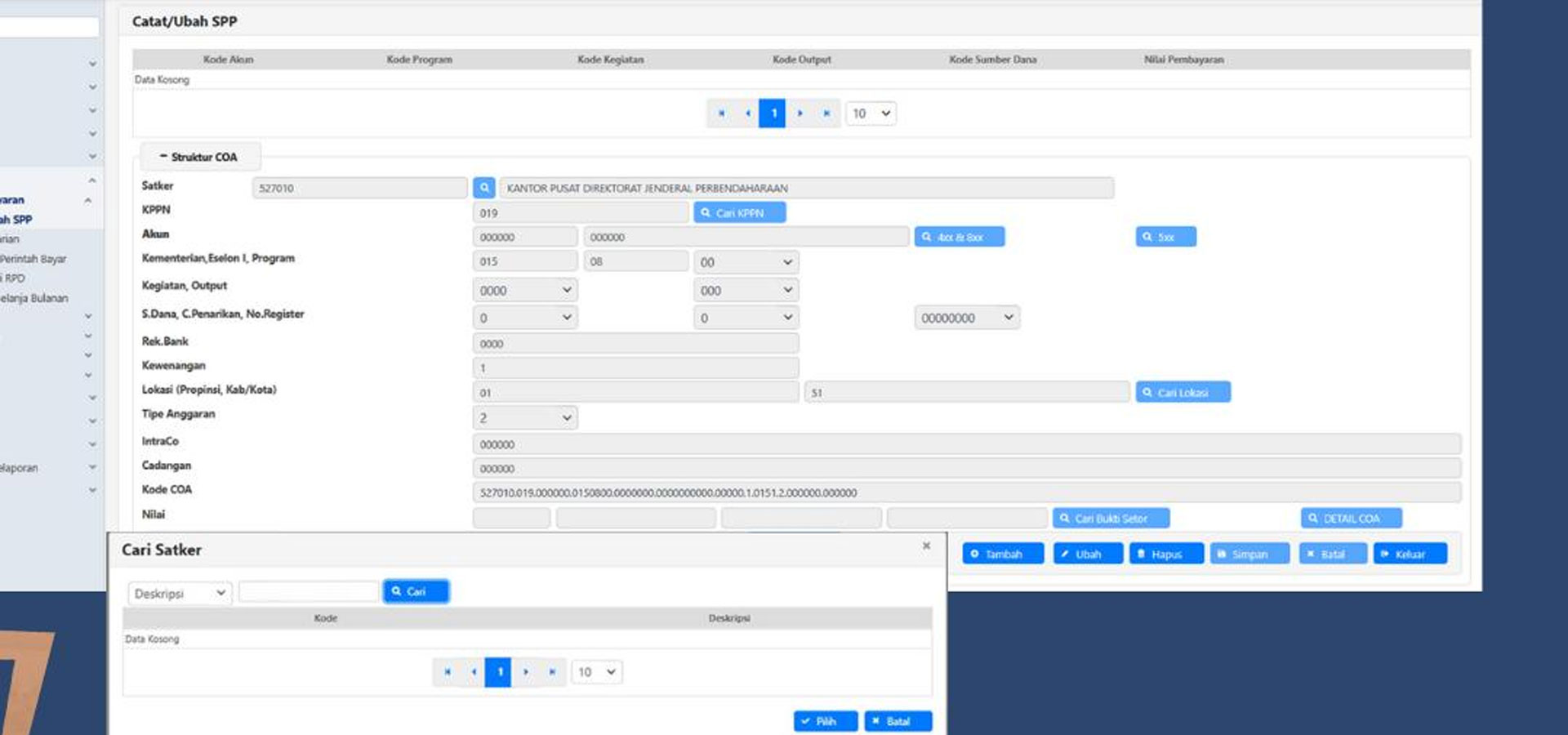Viewport: 1568px width, 735px height.
Task: Click the Perintah Bayar sidebar menu item
Action: (34, 259)
